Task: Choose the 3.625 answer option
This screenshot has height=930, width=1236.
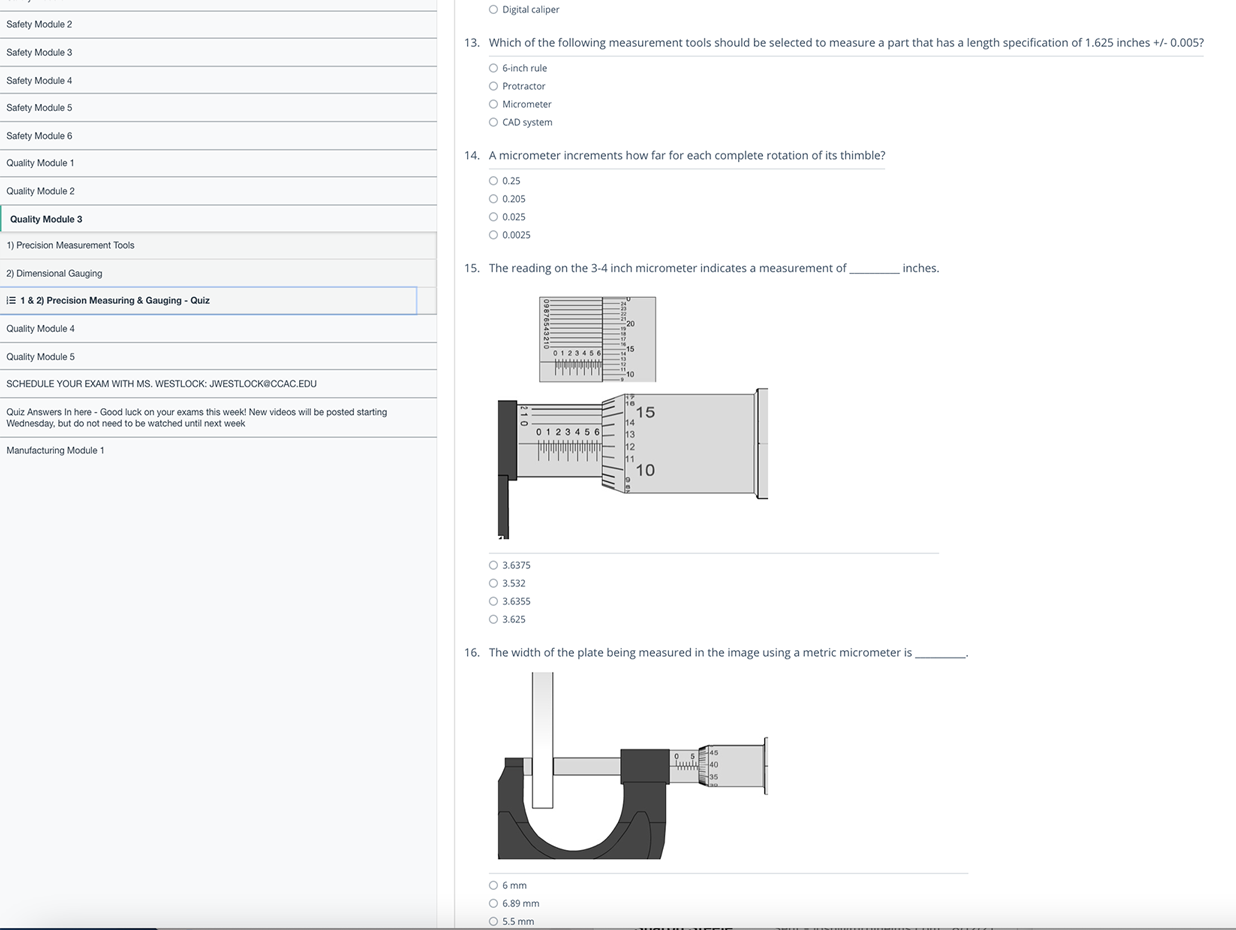Action: point(493,619)
